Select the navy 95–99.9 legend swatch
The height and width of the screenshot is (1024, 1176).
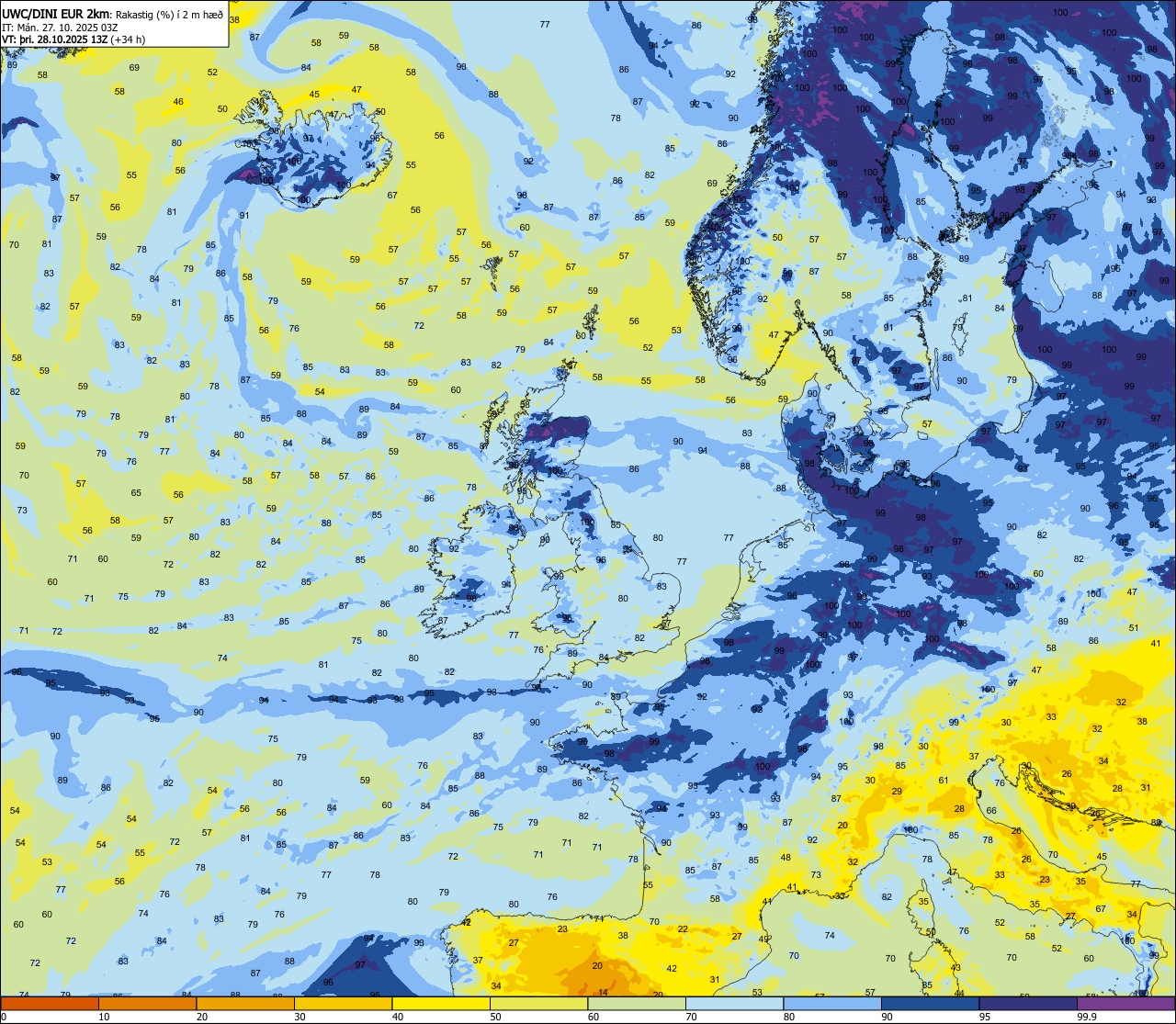[1028, 1003]
